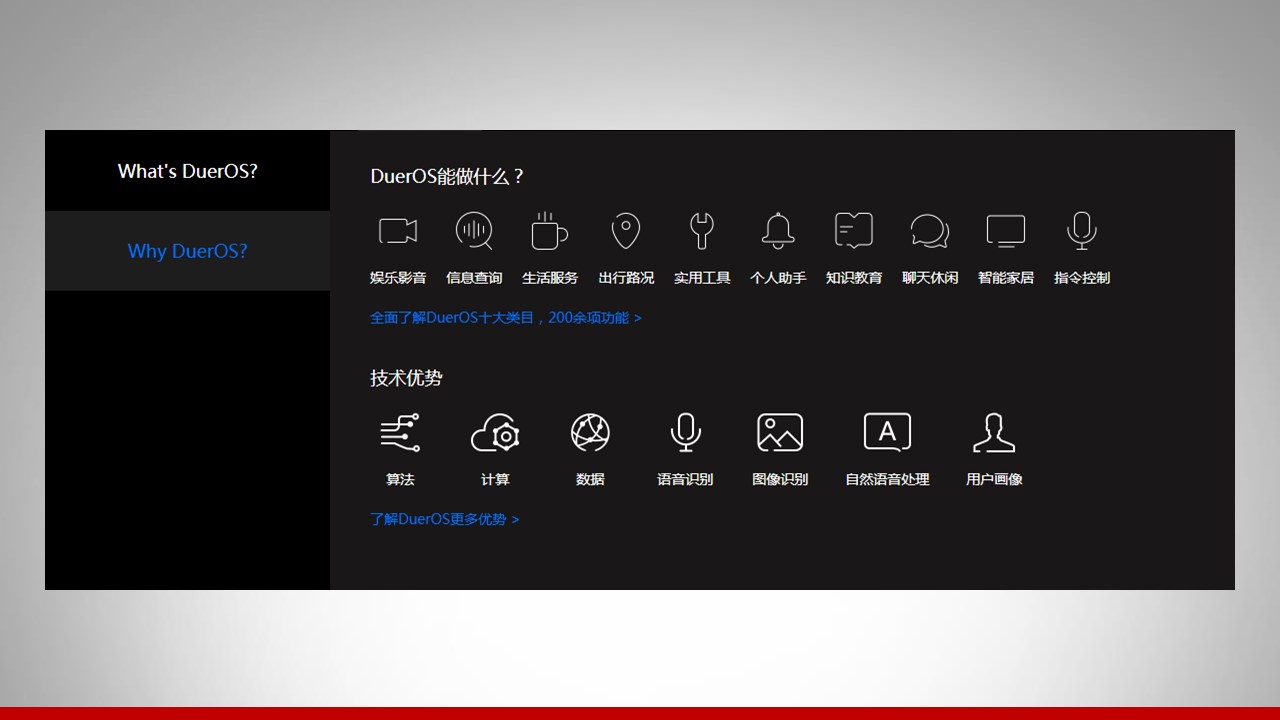Click the 知识教育 label
1280x720 pixels.
tap(854, 278)
